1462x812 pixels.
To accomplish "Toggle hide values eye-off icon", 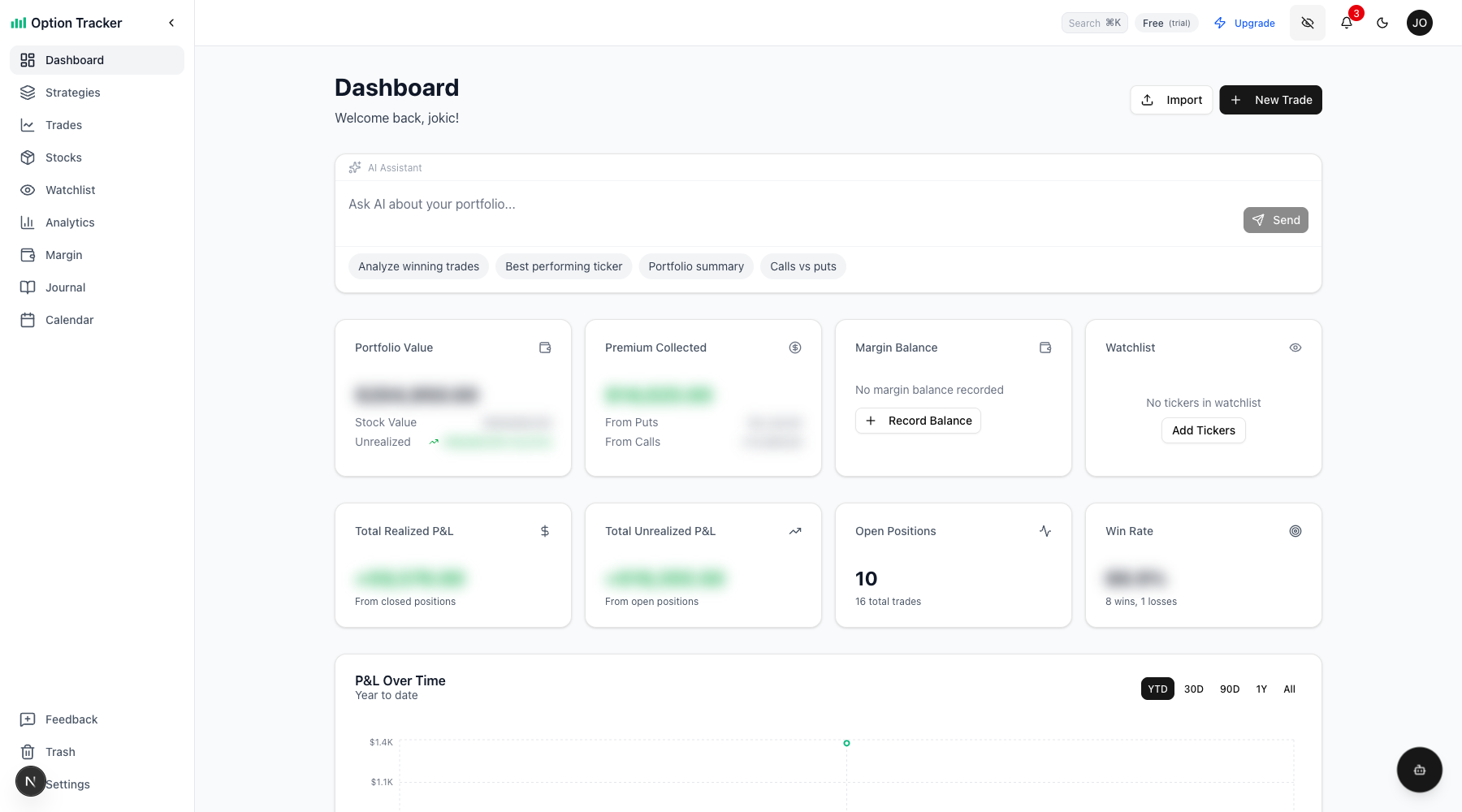I will coord(1308,23).
